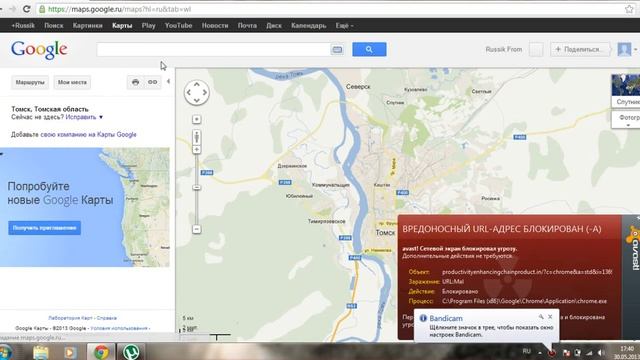640x360 pixels.
Task: Click the Тимирязевское label on the map
Action: coord(327,221)
